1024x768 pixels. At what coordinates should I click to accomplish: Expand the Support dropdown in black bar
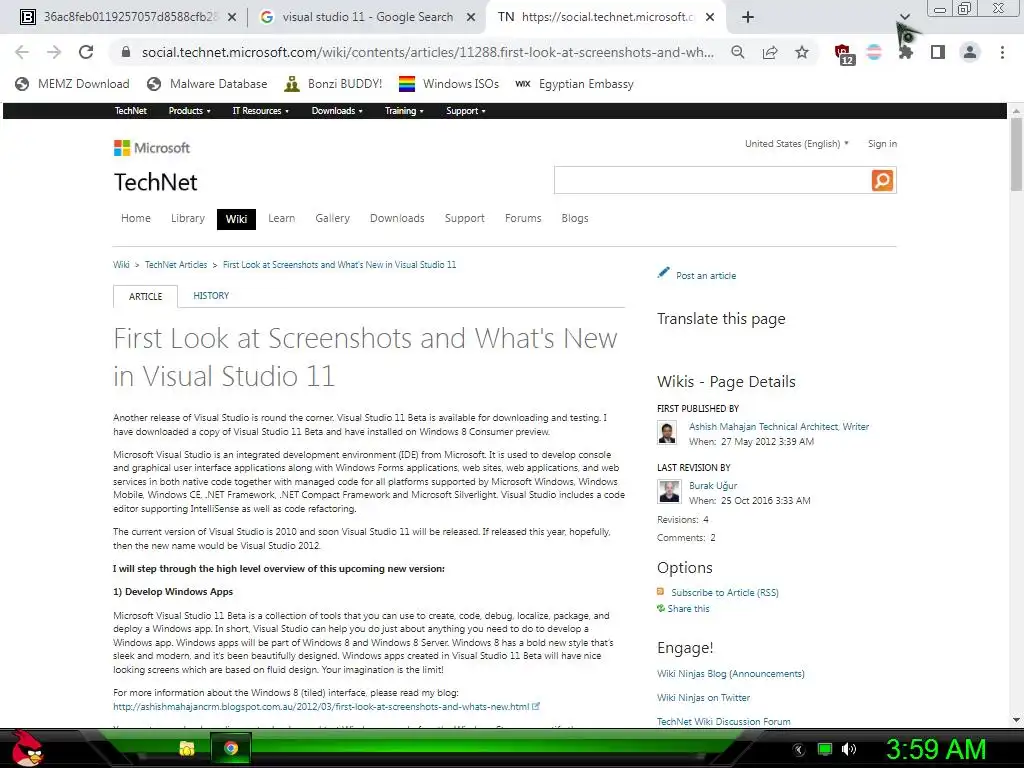[466, 111]
